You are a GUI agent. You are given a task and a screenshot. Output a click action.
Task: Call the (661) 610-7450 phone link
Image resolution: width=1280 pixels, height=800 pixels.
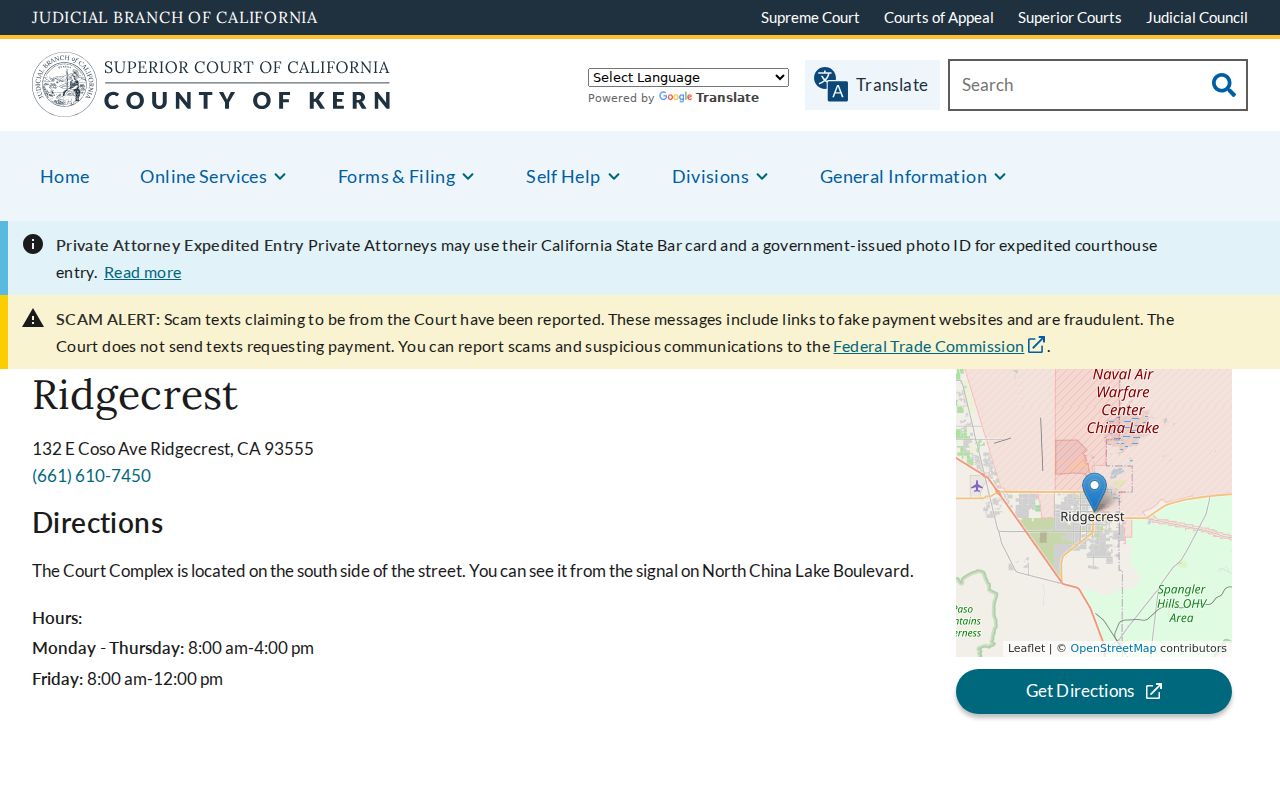[x=92, y=476]
